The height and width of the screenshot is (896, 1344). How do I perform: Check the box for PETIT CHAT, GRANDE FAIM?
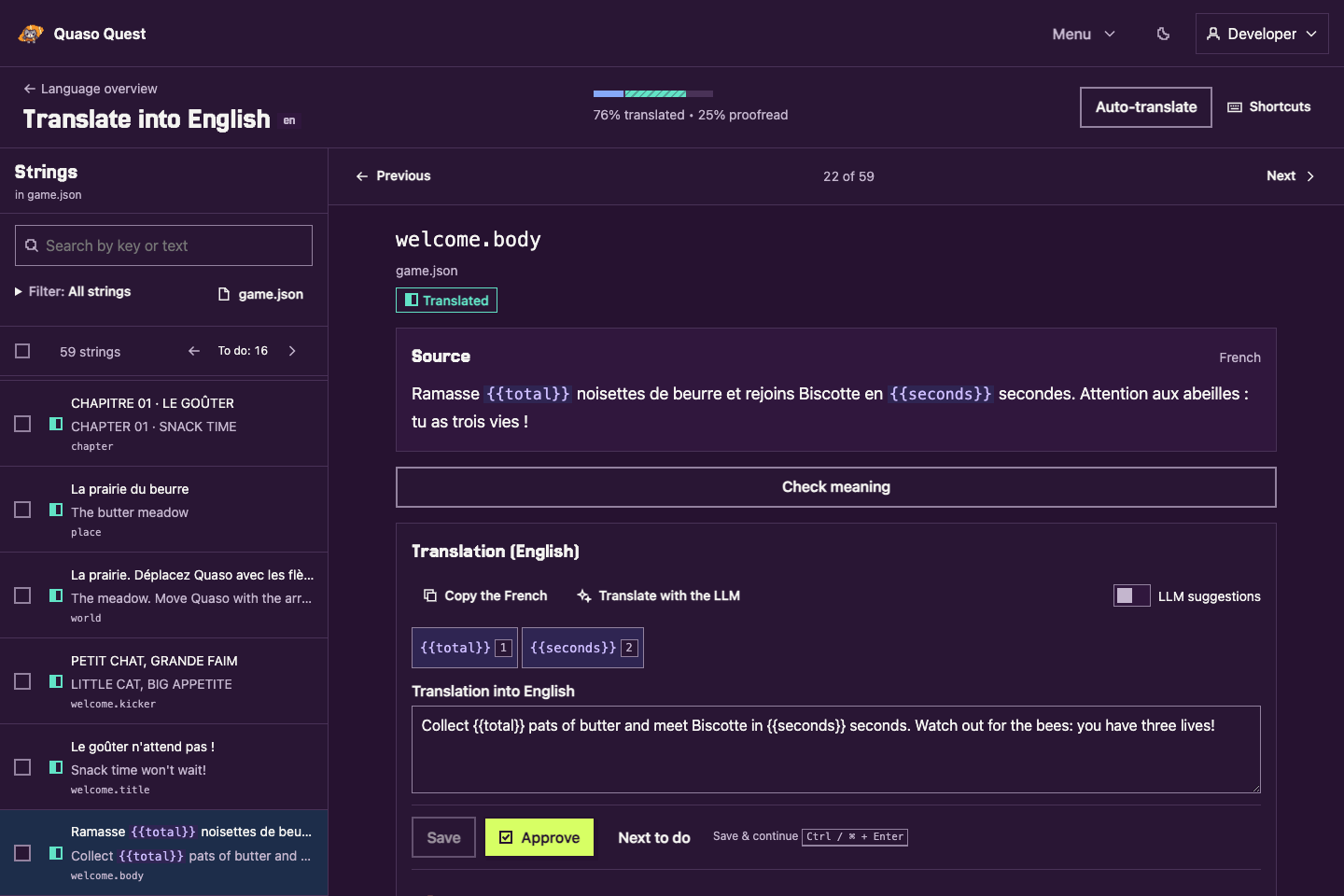[22, 681]
